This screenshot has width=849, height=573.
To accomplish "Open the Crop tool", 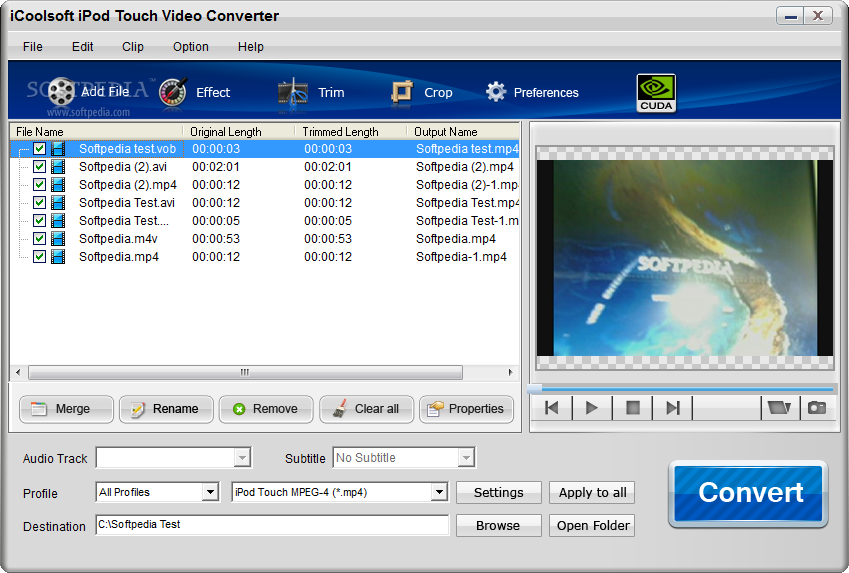I will (x=422, y=93).
